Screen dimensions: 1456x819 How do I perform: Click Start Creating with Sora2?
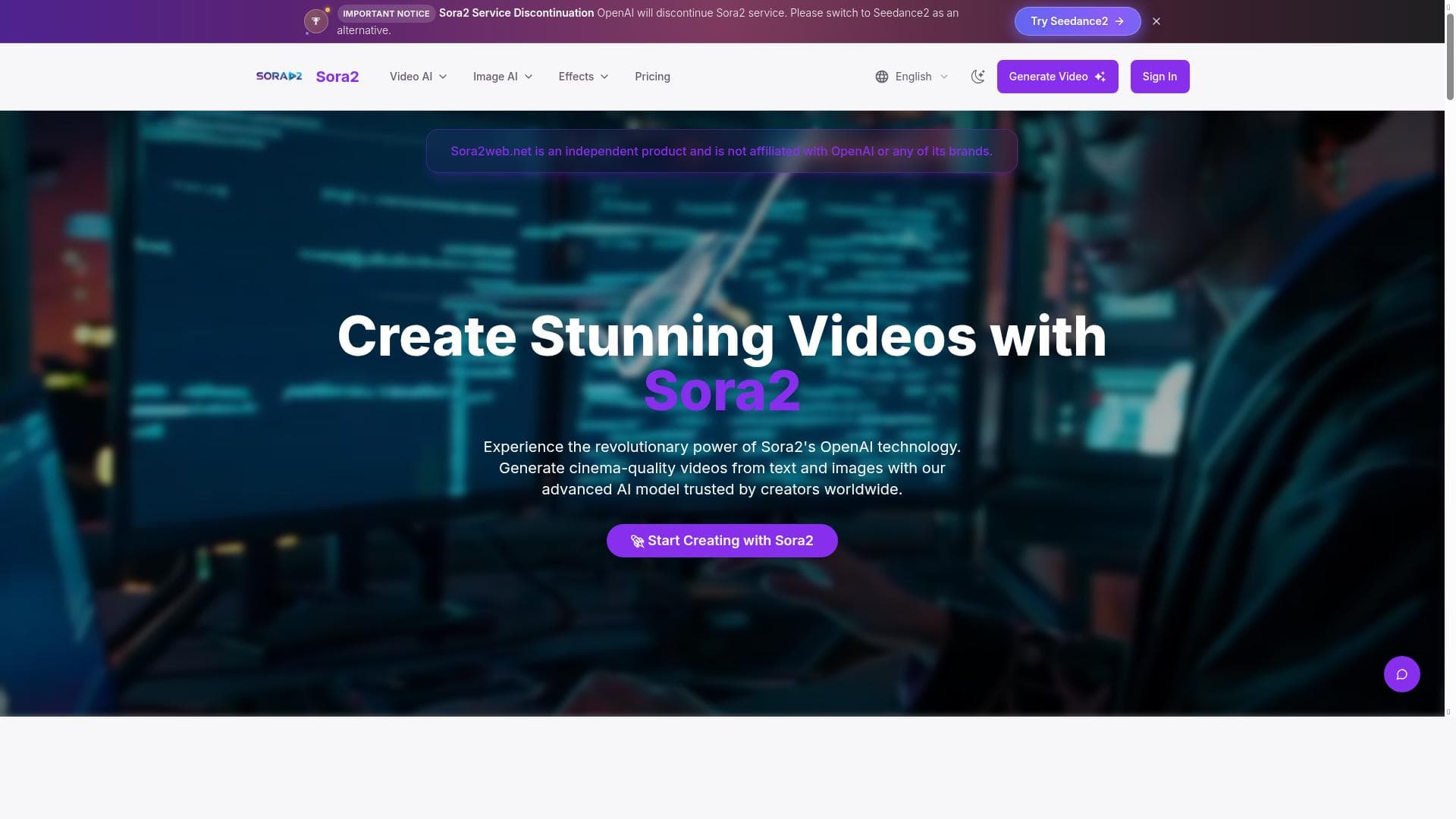point(722,541)
